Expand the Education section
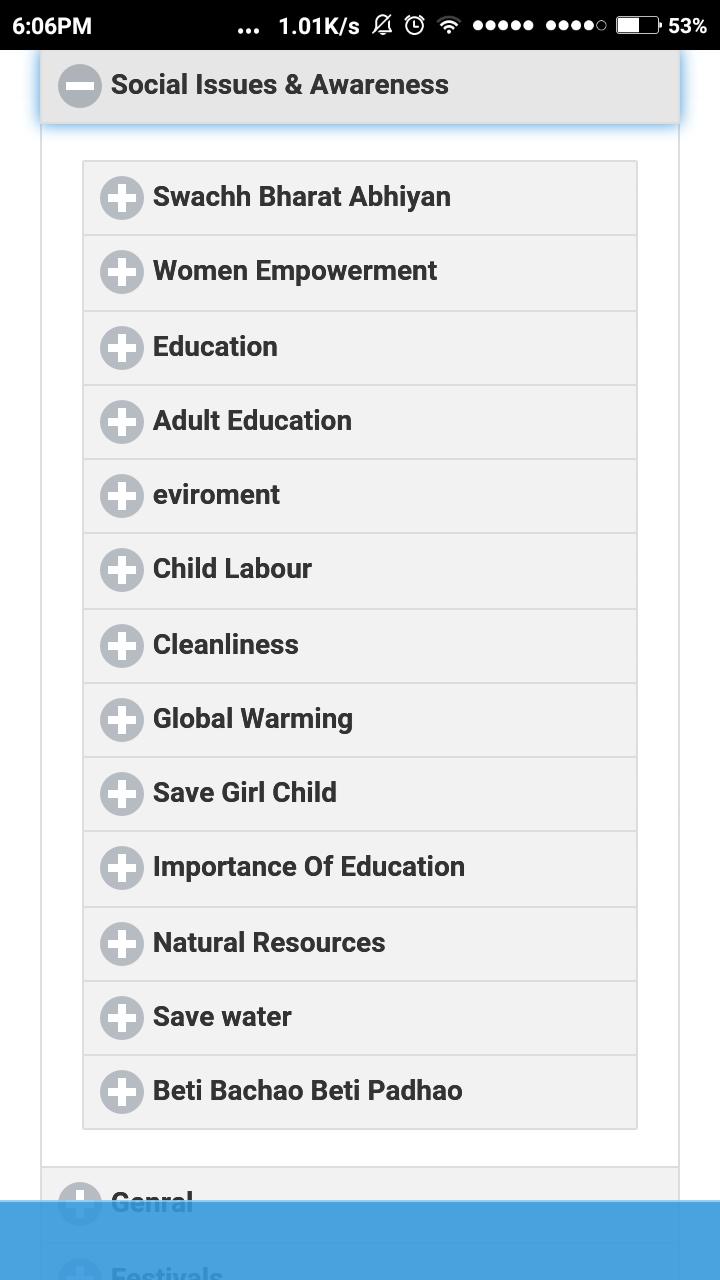720x1280 pixels. click(360, 347)
